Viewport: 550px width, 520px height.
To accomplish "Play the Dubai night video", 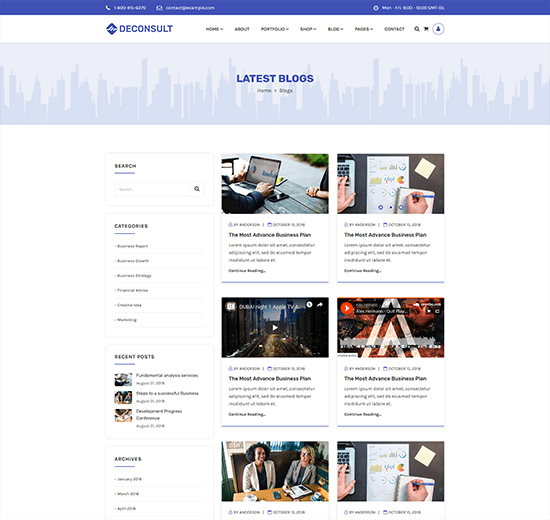I will (275, 327).
